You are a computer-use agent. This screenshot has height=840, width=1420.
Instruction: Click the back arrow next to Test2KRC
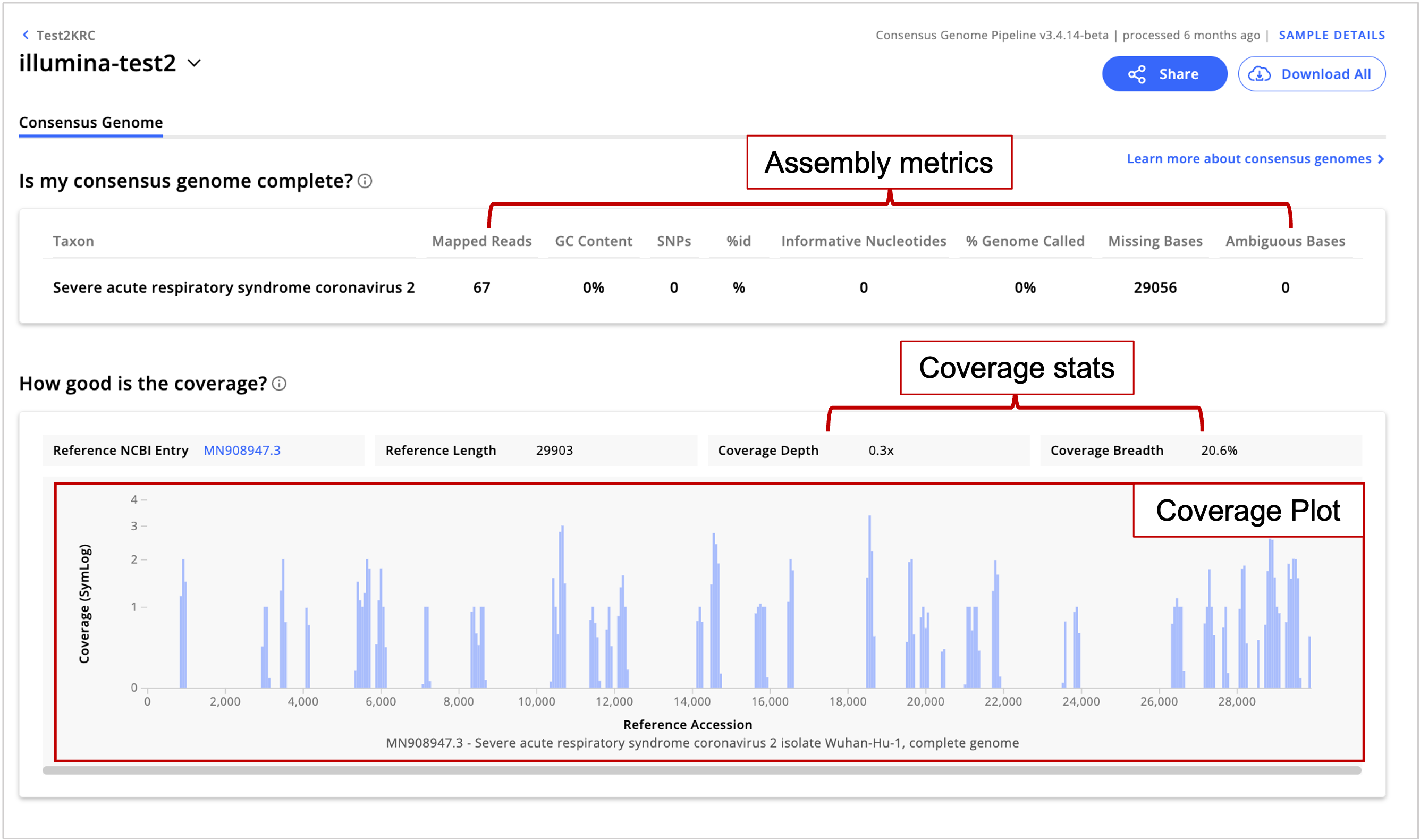tap(26, 35)
